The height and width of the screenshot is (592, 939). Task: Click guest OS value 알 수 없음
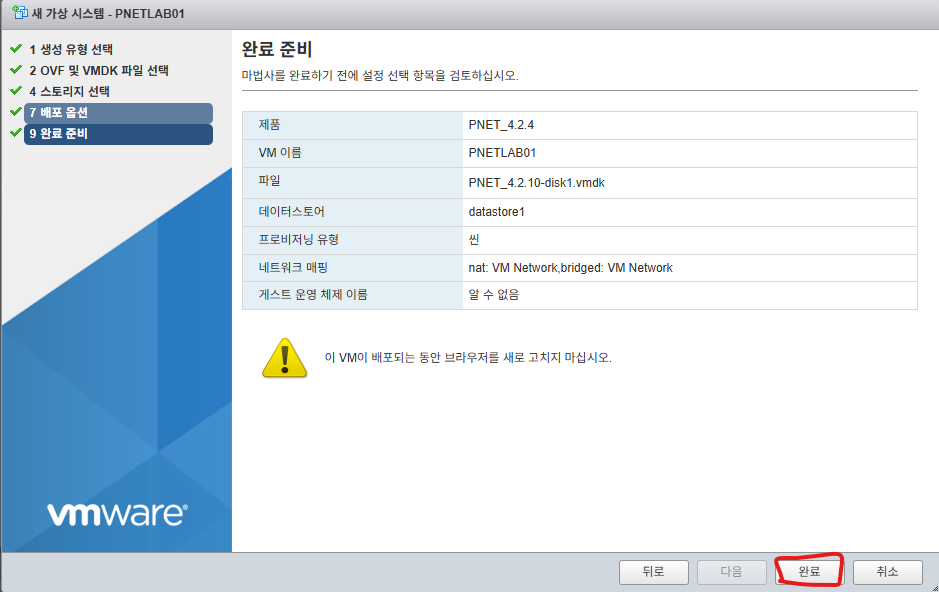(494, 295)
